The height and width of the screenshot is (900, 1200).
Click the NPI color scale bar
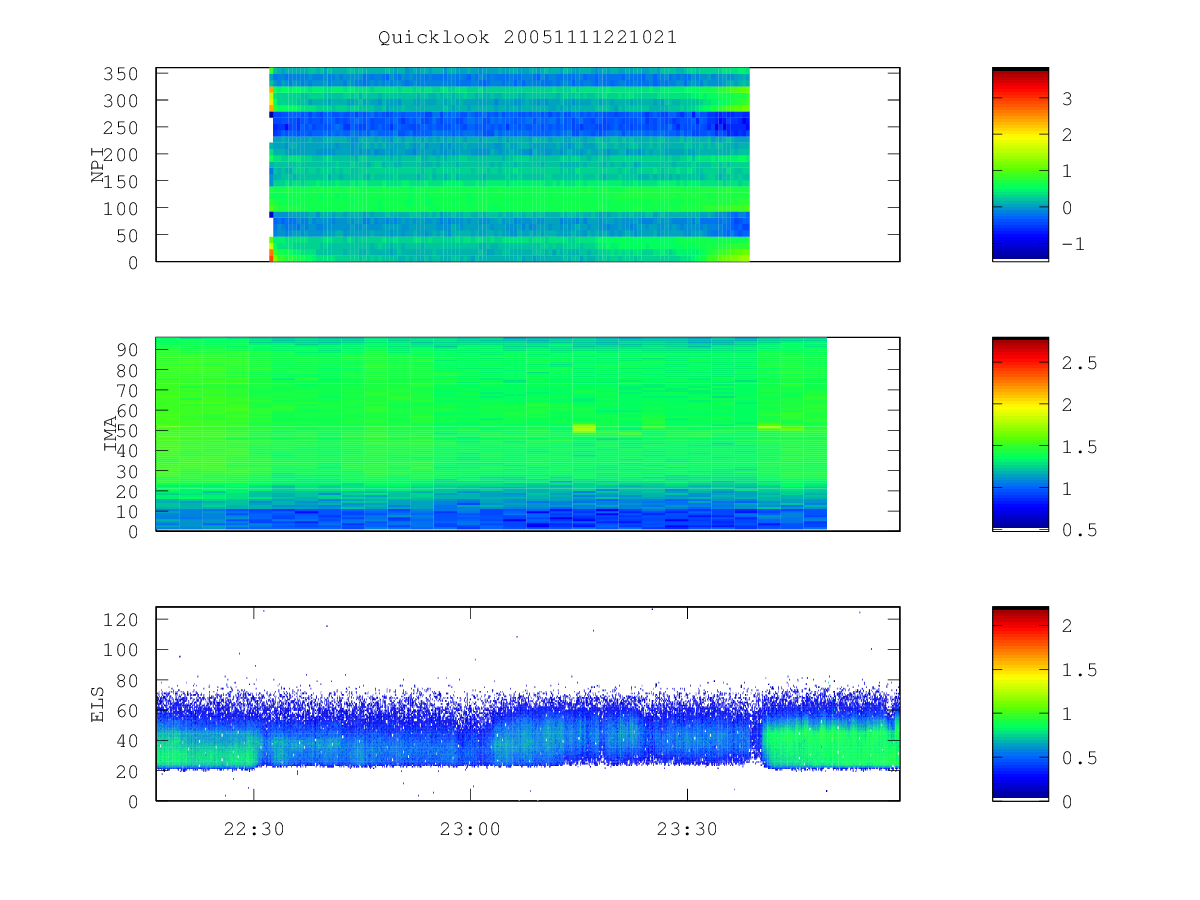coord(1020,164)
